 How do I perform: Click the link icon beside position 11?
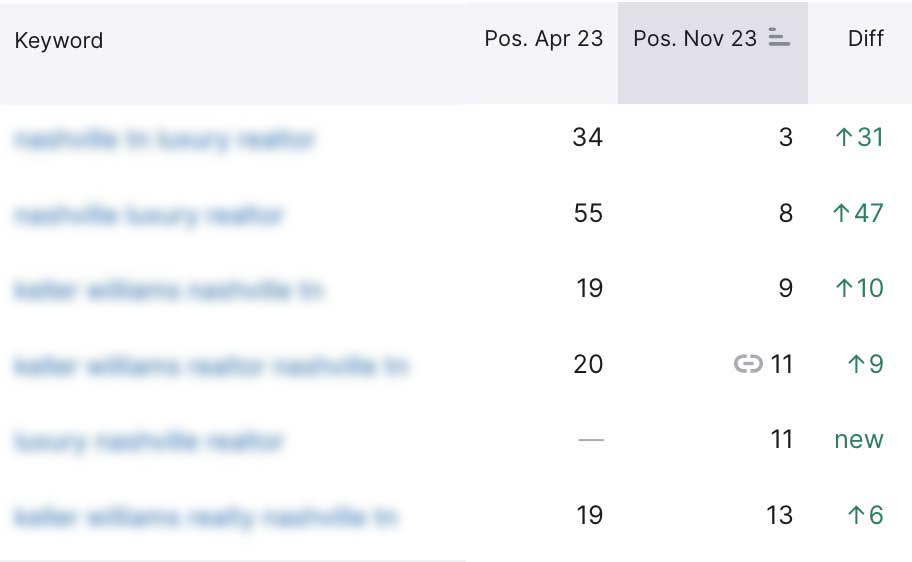pos(748,365)
